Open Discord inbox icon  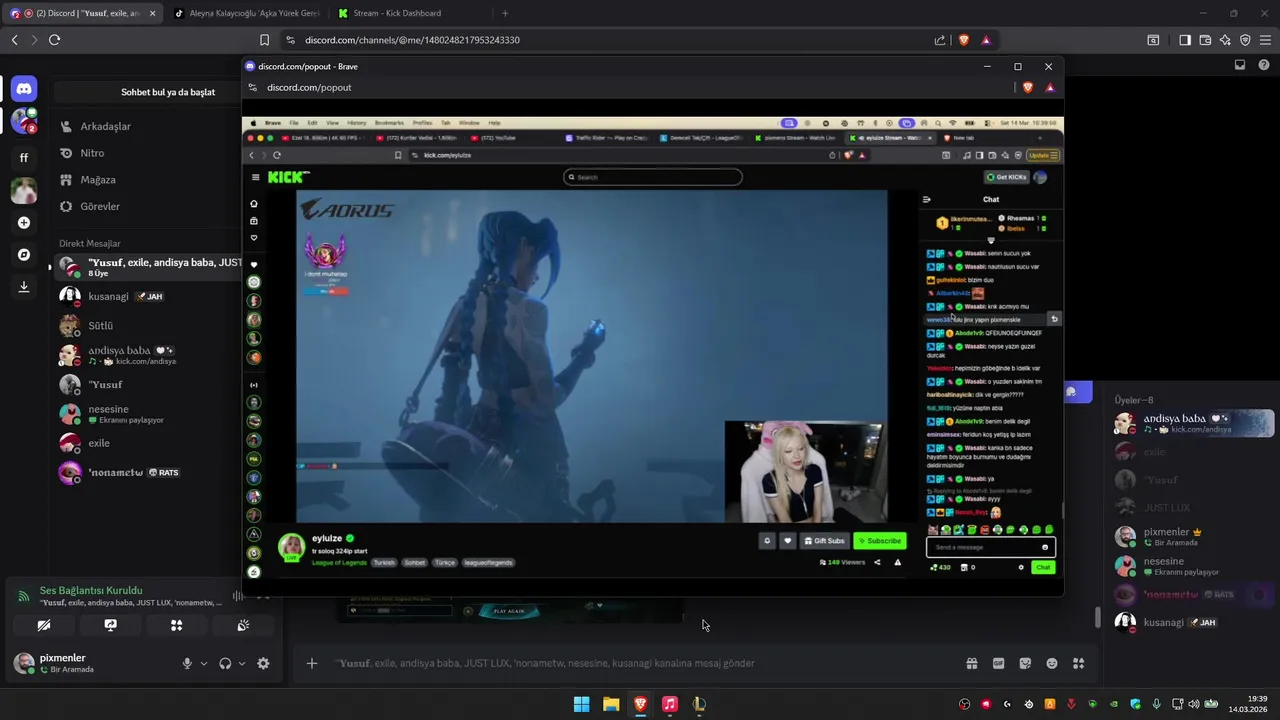[1240, 65]
